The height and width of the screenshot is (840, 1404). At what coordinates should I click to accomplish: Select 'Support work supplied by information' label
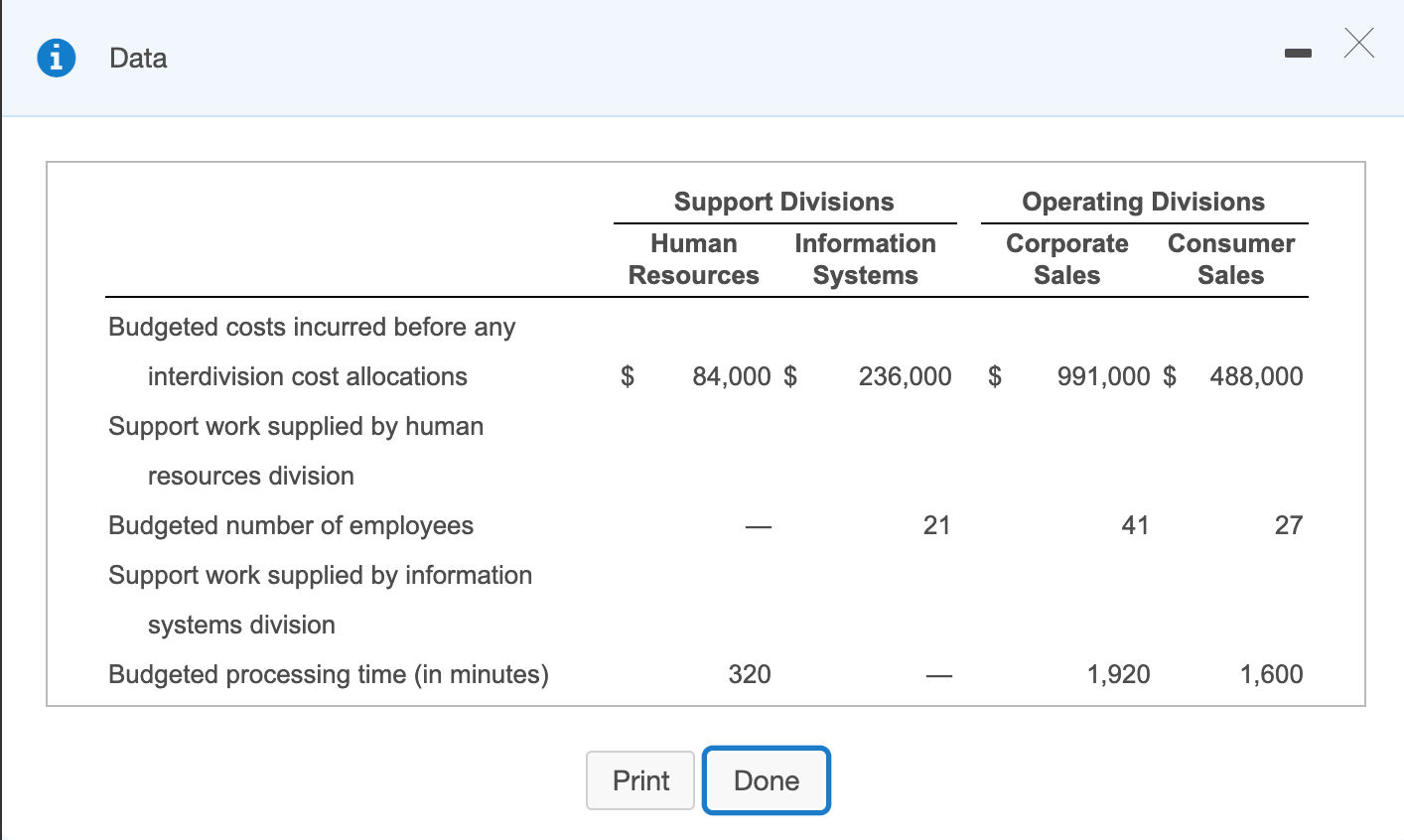tap(321, 576)
